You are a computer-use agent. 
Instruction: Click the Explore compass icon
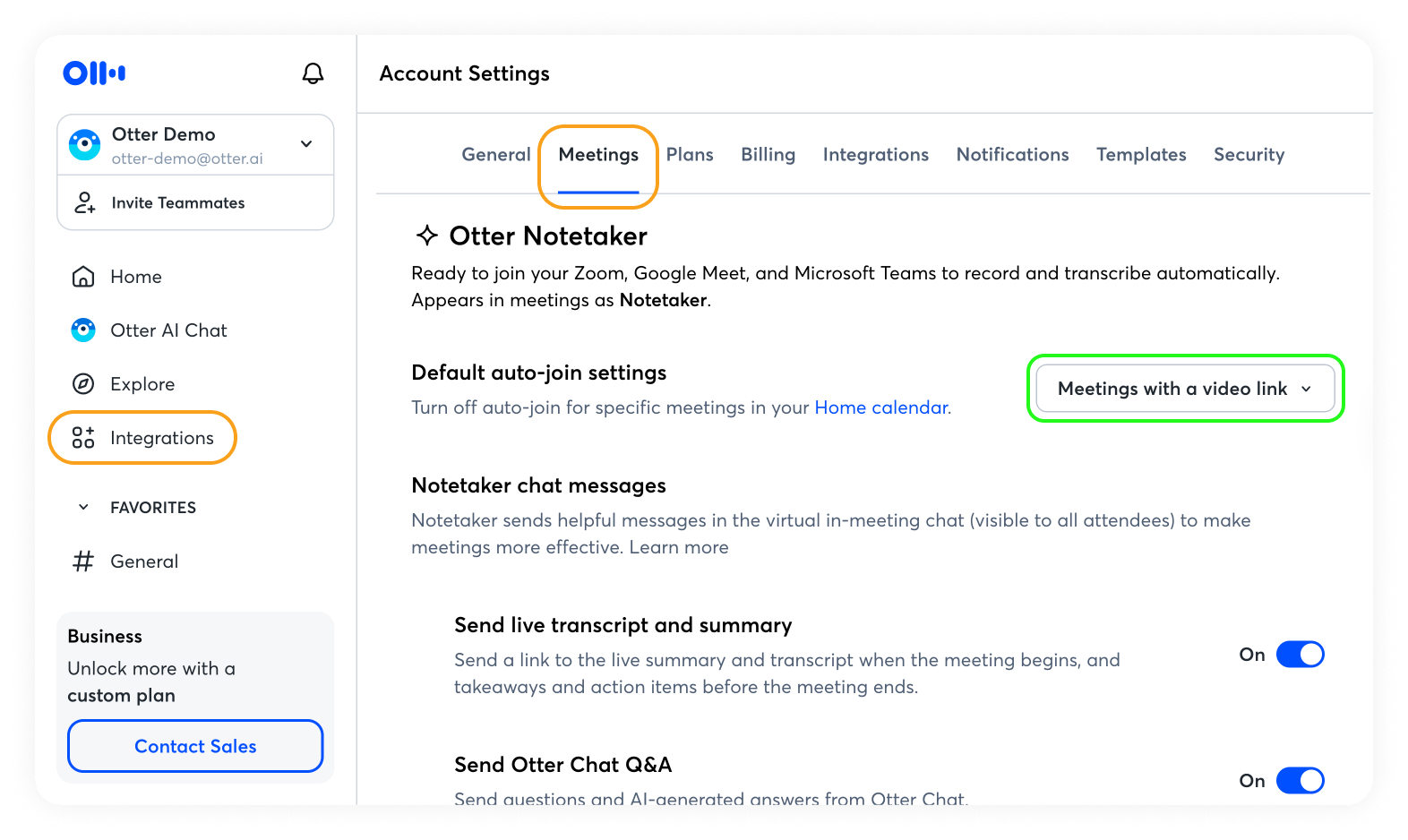tap(83, 384)
